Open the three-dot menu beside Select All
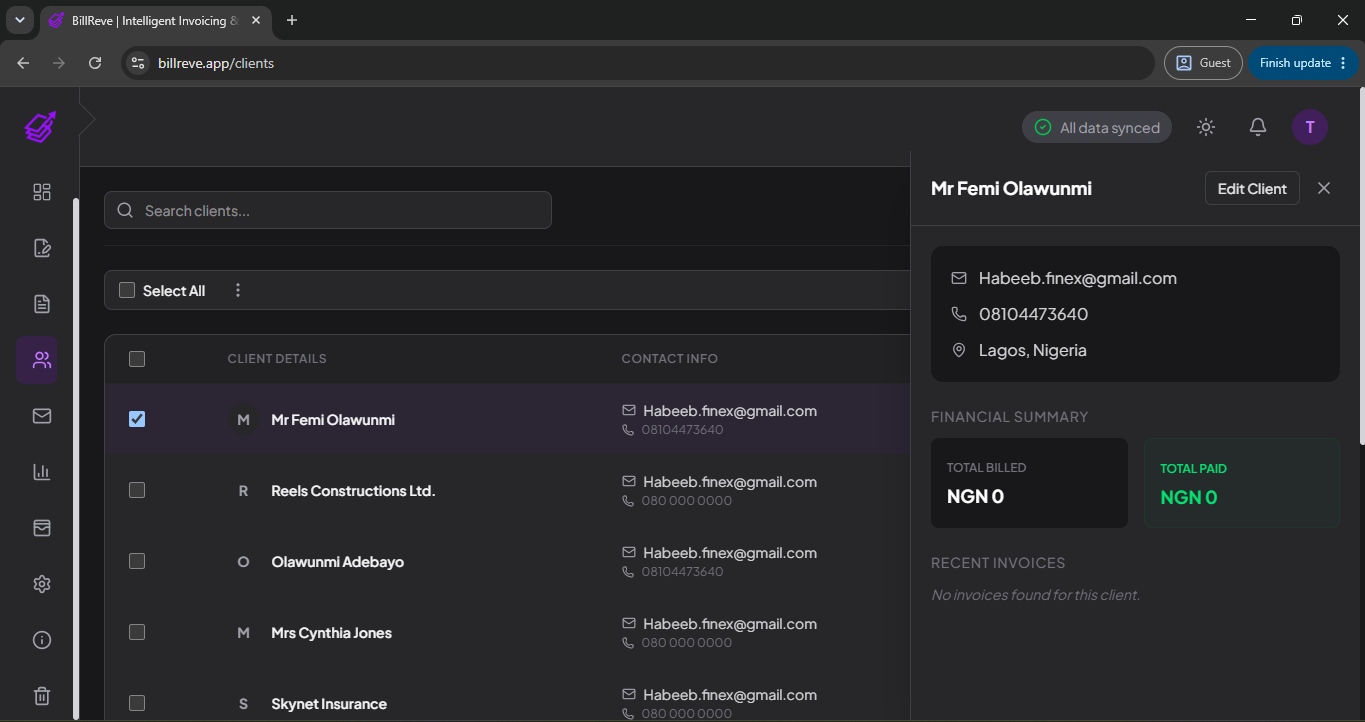The width and height of the screenshot is (1365, 722). (238, 290)
